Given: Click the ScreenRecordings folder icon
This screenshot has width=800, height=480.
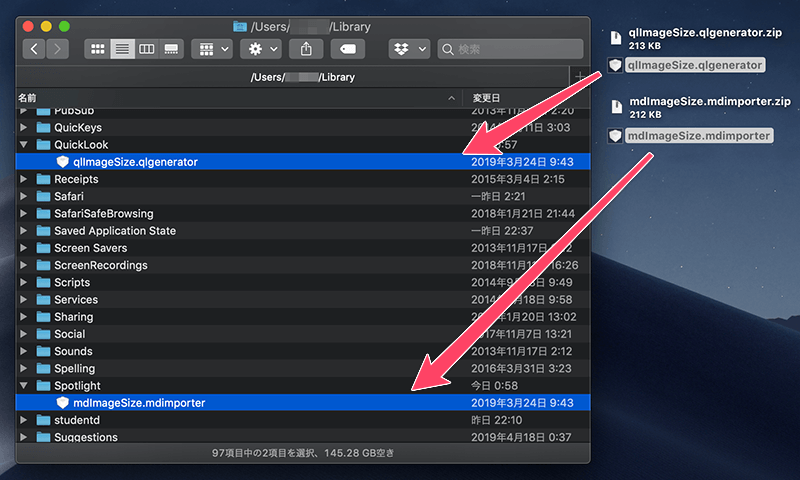Looking at the screenshot, I should pos(43,265).
